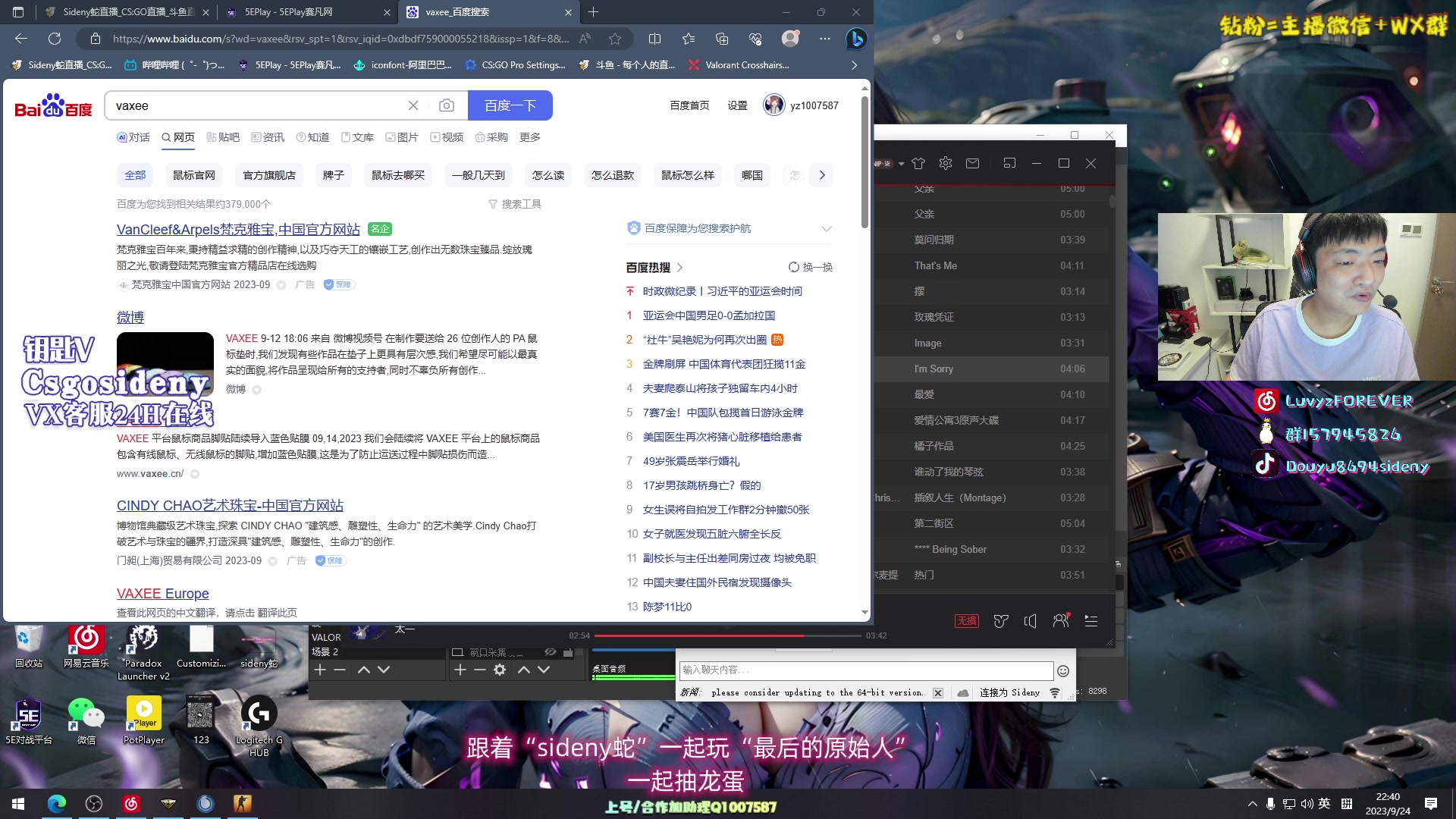Open a new browser tab
This screenshot has width=1456, height=819.
tap(594, 12)
